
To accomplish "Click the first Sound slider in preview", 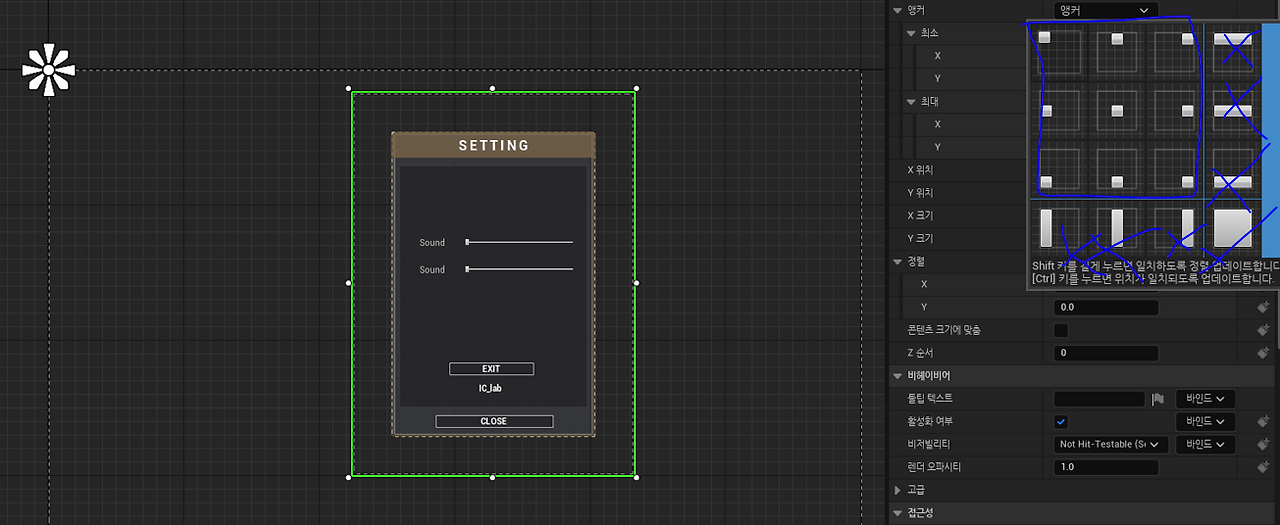I will [519, 242].
